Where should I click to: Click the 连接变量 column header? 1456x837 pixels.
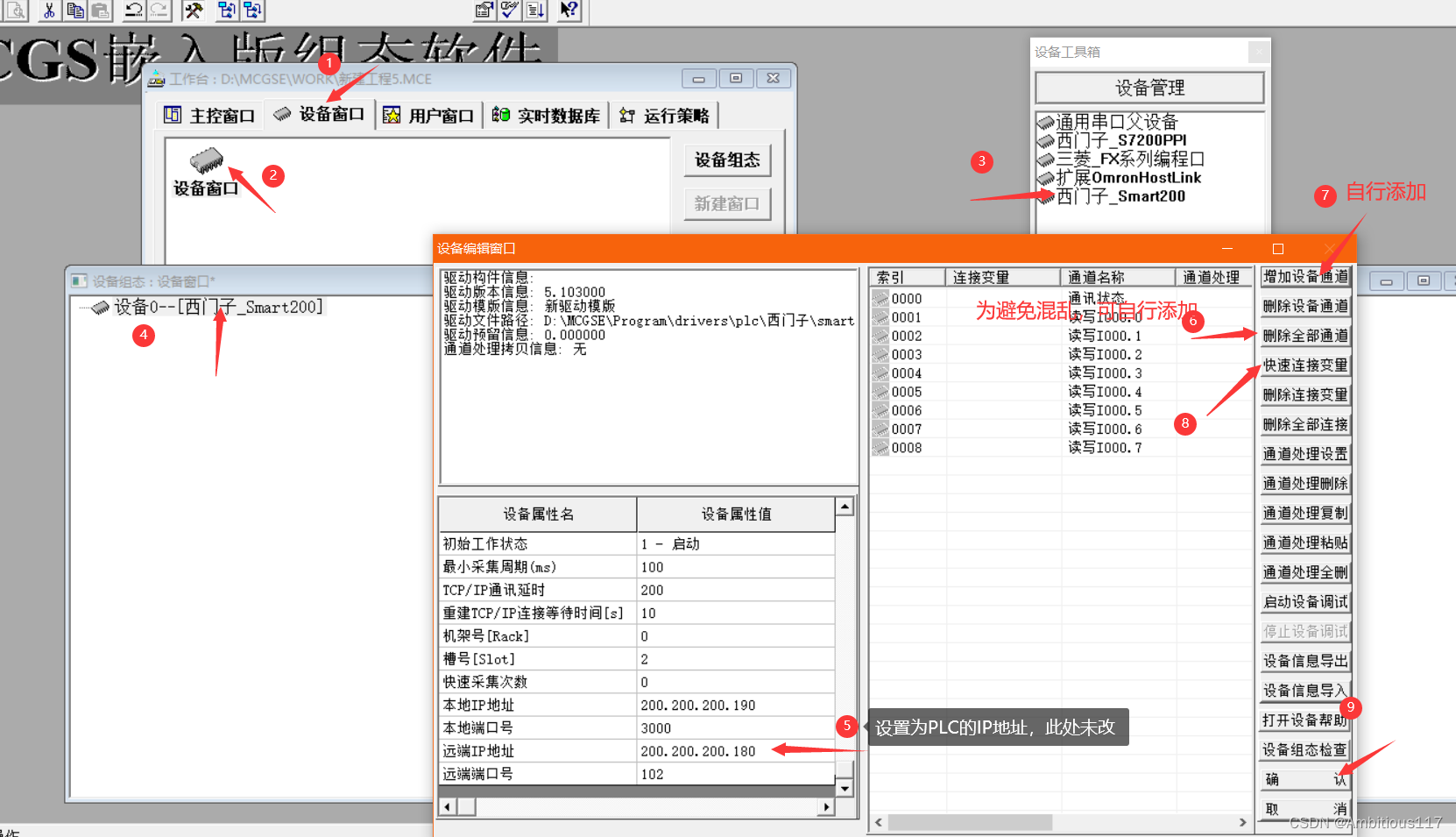(x=1003, y=278)
